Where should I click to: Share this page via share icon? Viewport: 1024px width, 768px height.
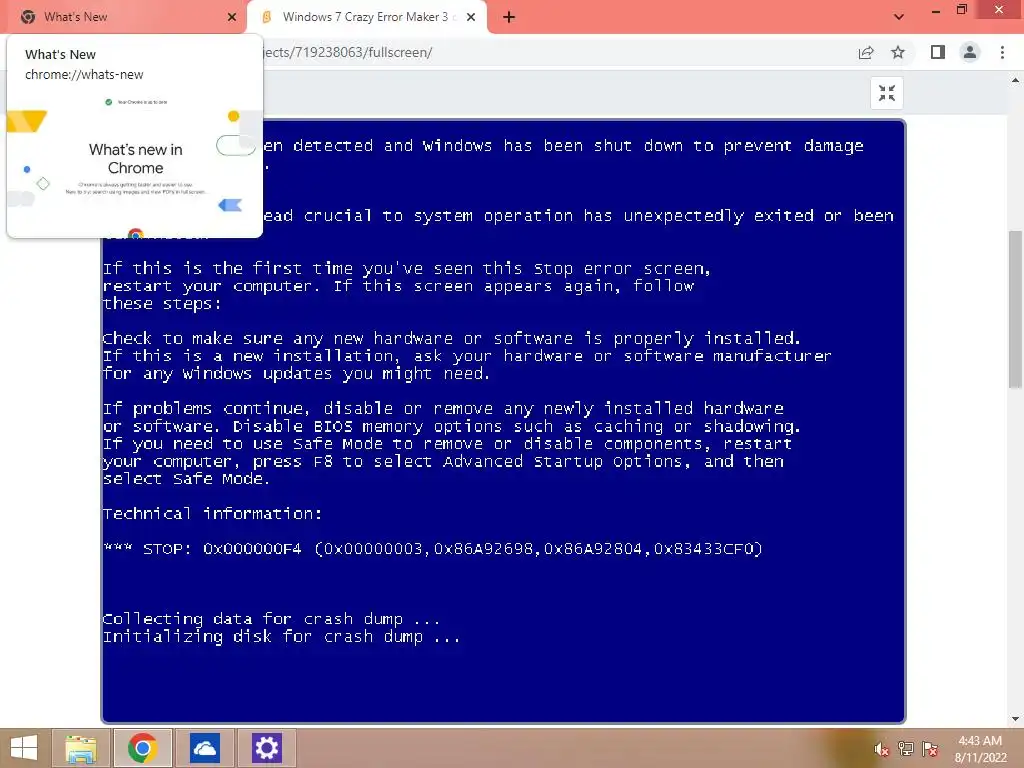866,52
